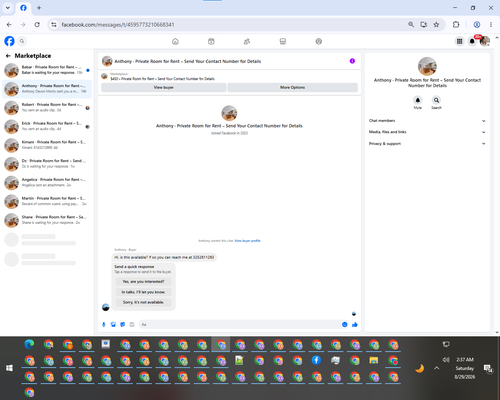Reload the page with the browser refresh icon
500x400 pixels.
point(37,25)
